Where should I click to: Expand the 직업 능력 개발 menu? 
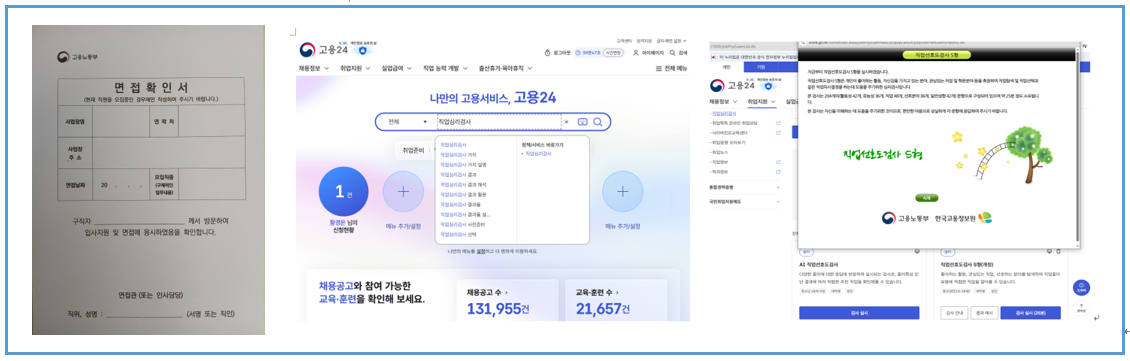445,68
